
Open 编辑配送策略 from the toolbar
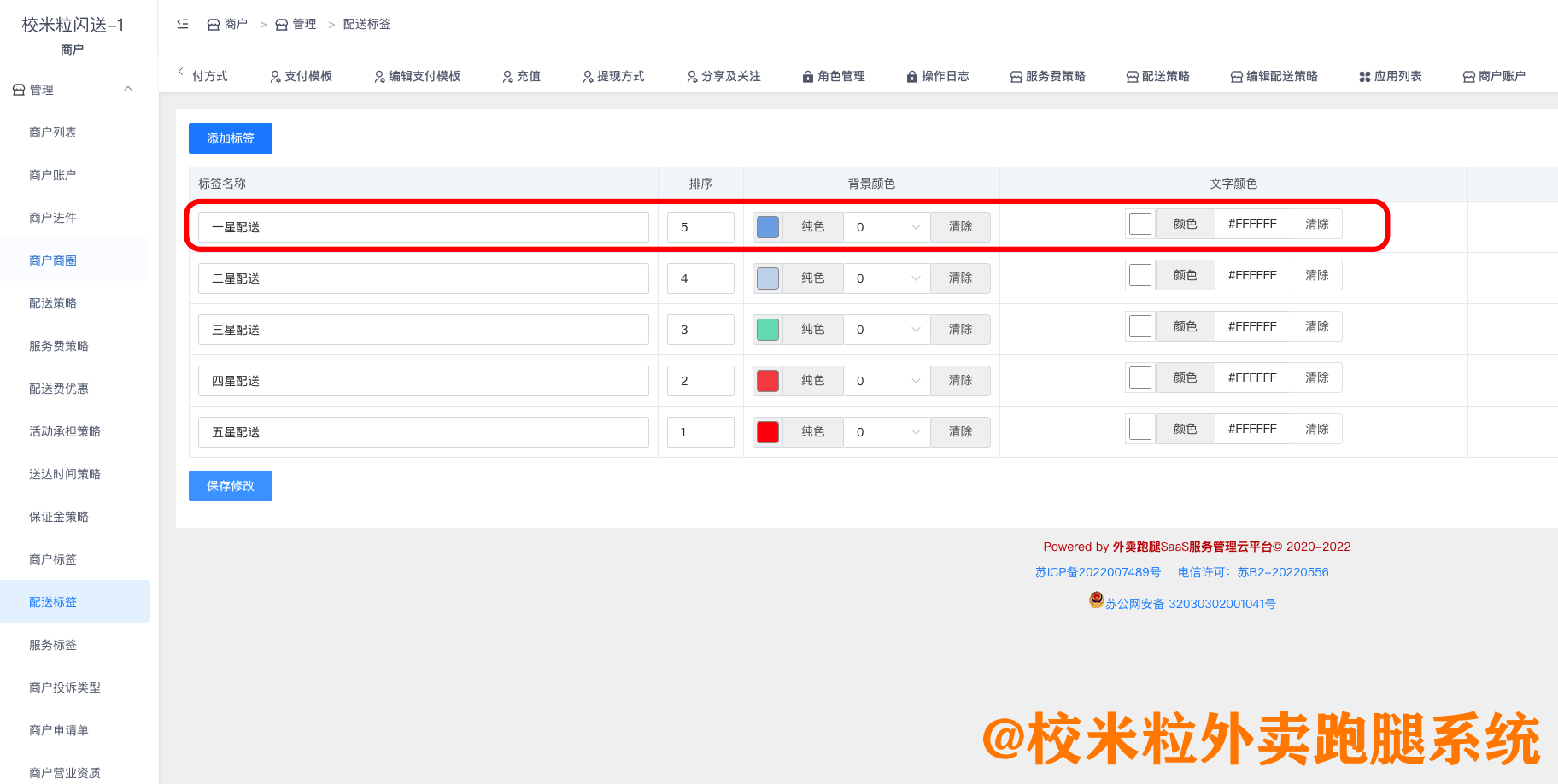tap(1274, 76)
